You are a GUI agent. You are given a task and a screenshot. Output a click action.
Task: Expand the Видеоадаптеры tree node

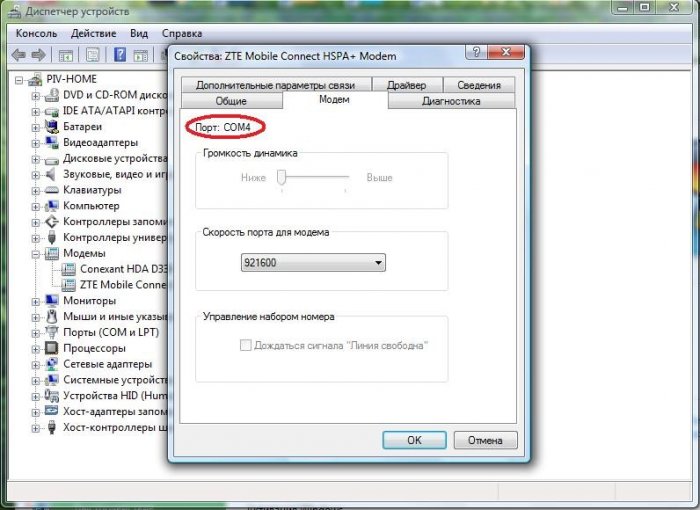tap(36, 143)
